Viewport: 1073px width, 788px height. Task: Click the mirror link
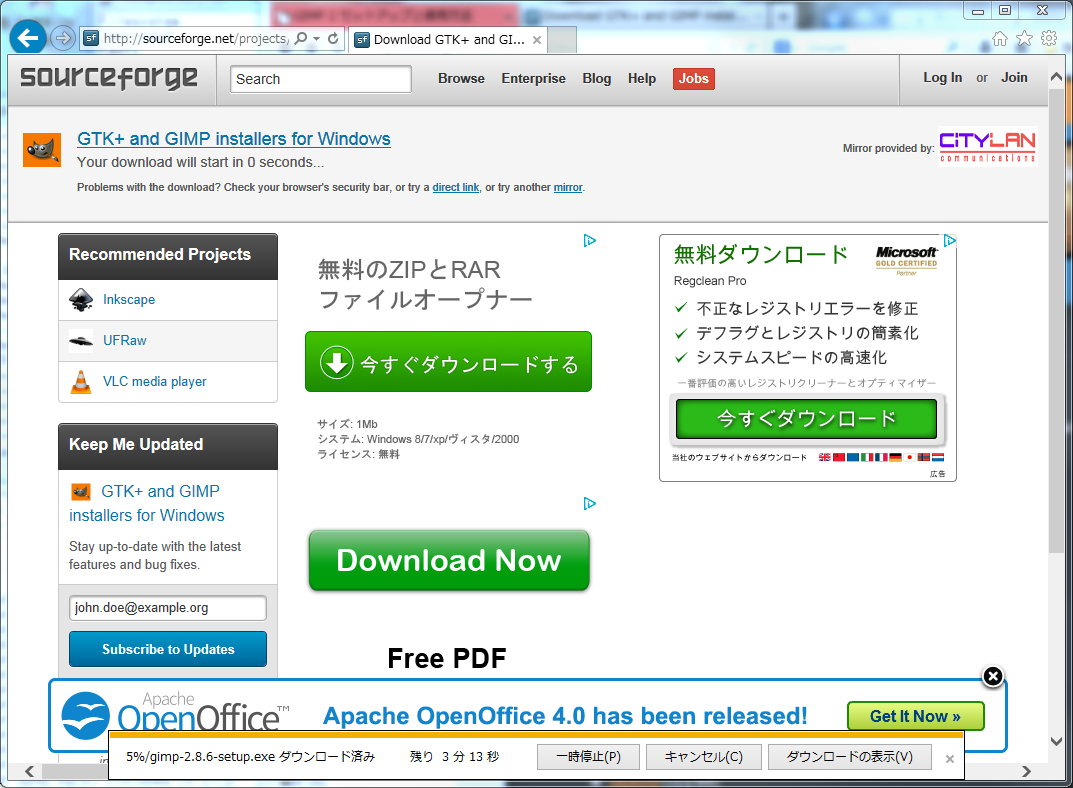click(x=568, y=187)
